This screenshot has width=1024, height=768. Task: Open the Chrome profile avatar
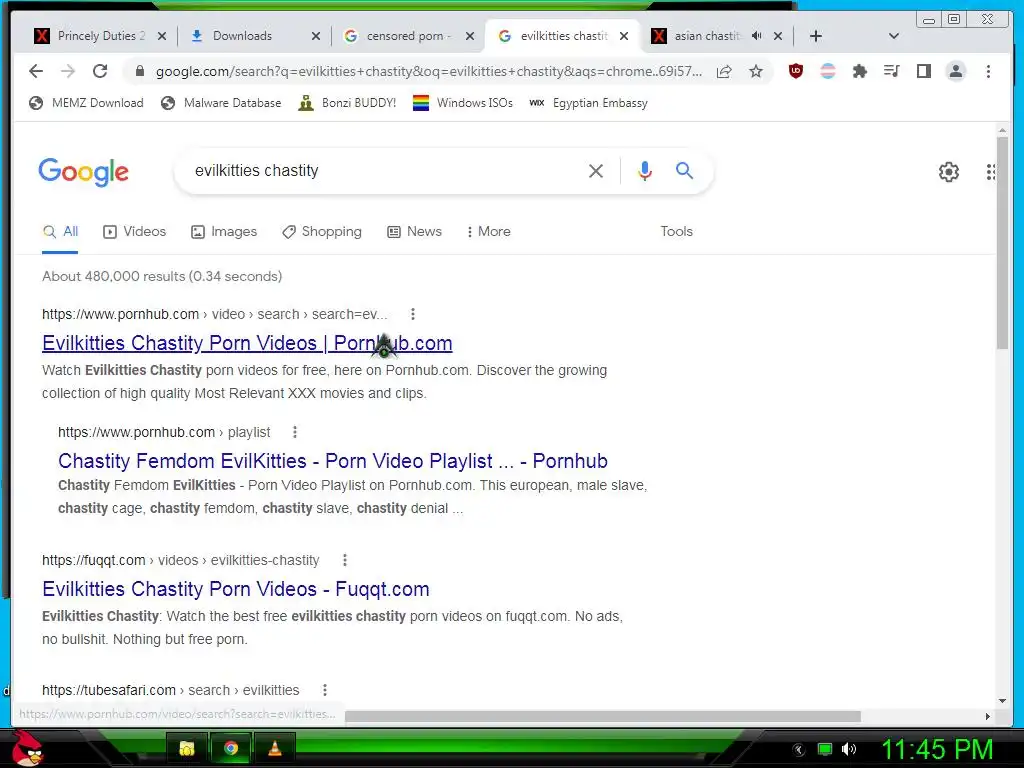[955, 71]
